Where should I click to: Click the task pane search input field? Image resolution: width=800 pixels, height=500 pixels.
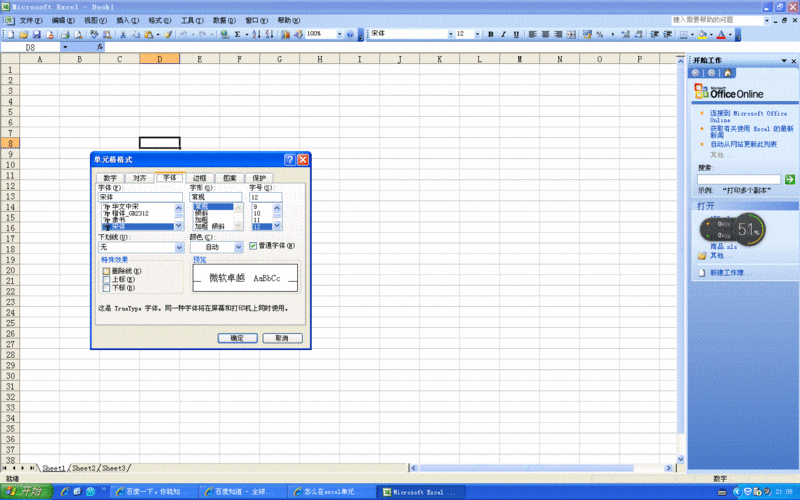(x=739, y=179)
